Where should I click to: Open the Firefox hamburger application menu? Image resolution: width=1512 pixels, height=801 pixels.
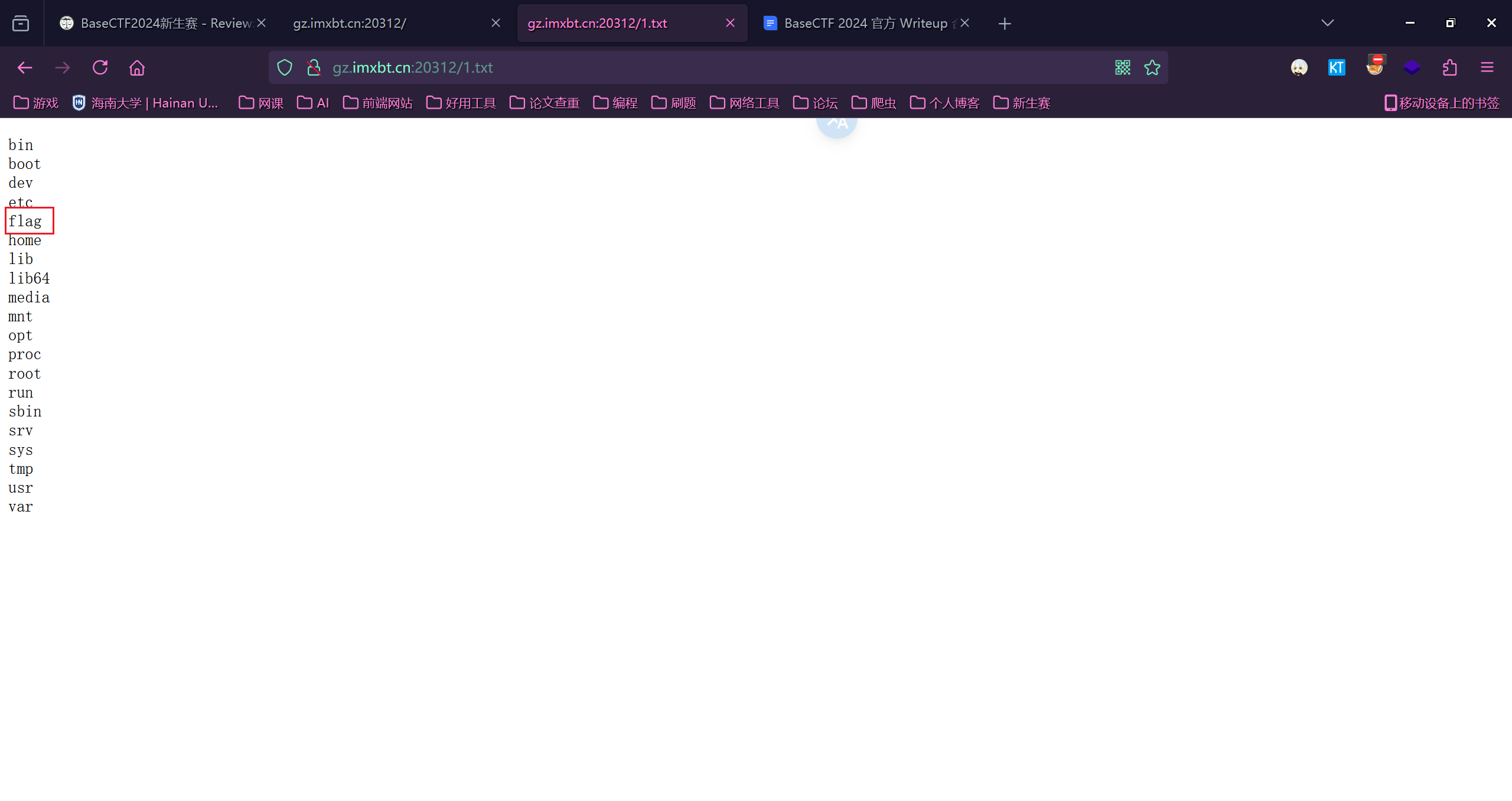pyautogui.click(x=1487, y=67)
